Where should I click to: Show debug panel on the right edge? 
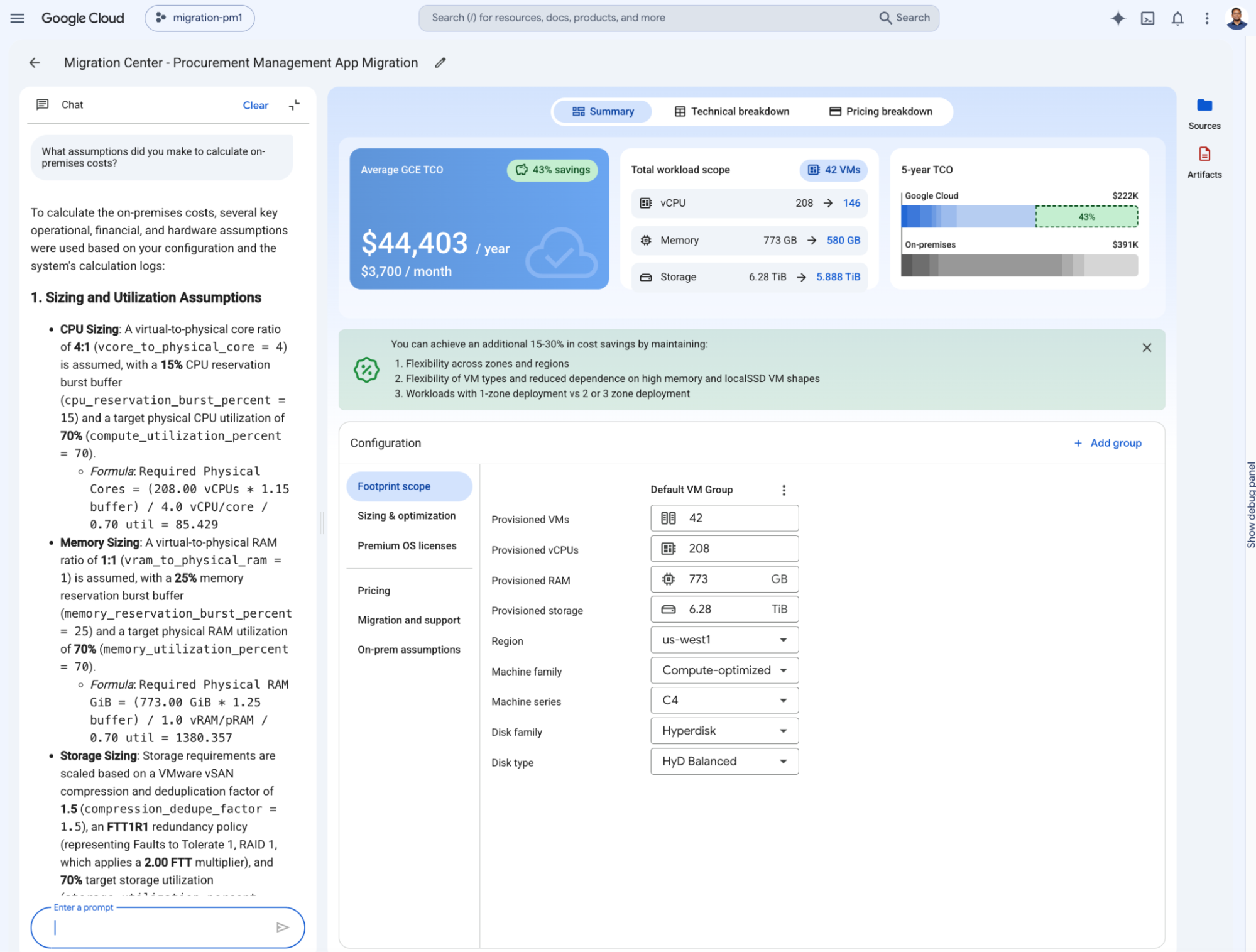point(1250,506)
